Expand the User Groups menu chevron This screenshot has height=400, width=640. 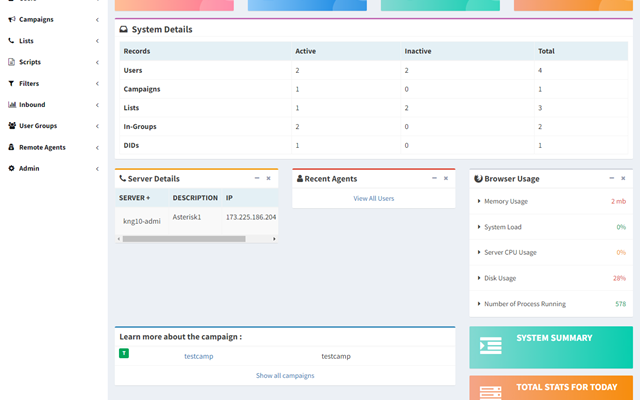(97, 126)
